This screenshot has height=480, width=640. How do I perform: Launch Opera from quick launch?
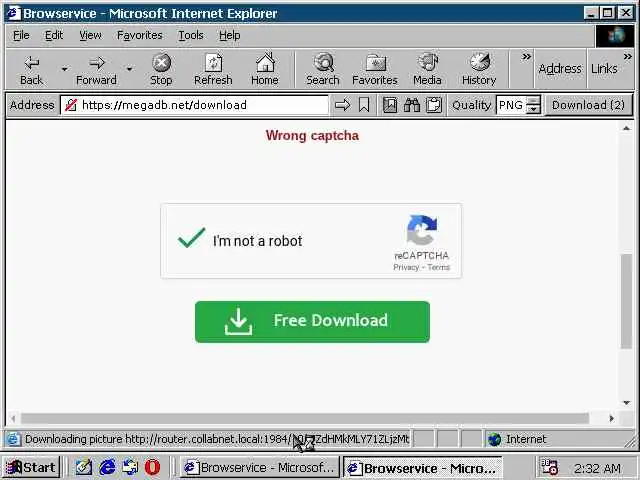click(x=153, y=467)
